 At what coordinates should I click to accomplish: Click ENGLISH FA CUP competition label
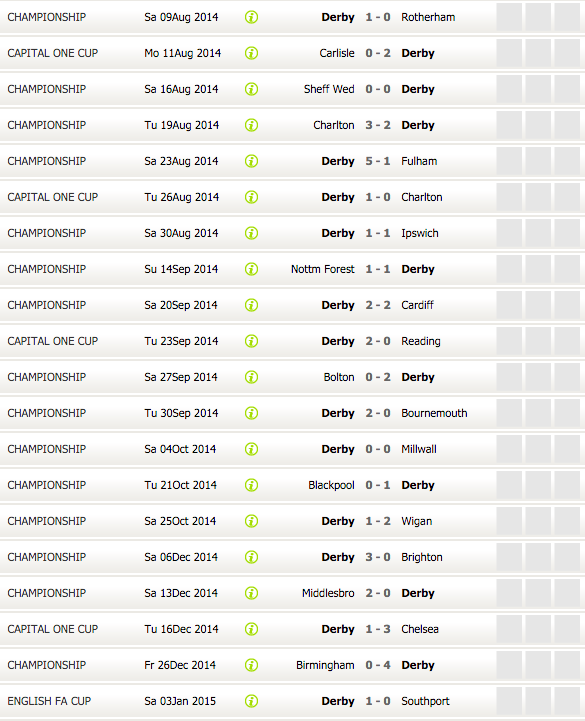click(49, 701)
